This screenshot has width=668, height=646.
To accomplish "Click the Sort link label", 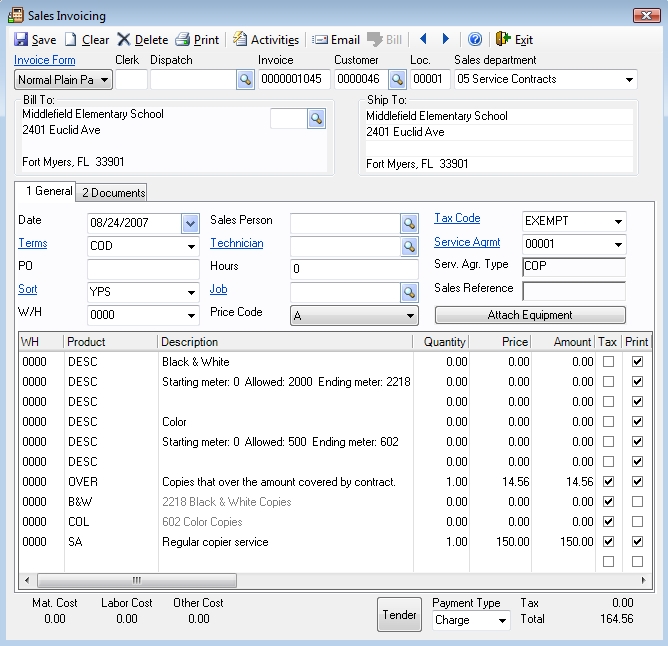I will tap(28, 289).
